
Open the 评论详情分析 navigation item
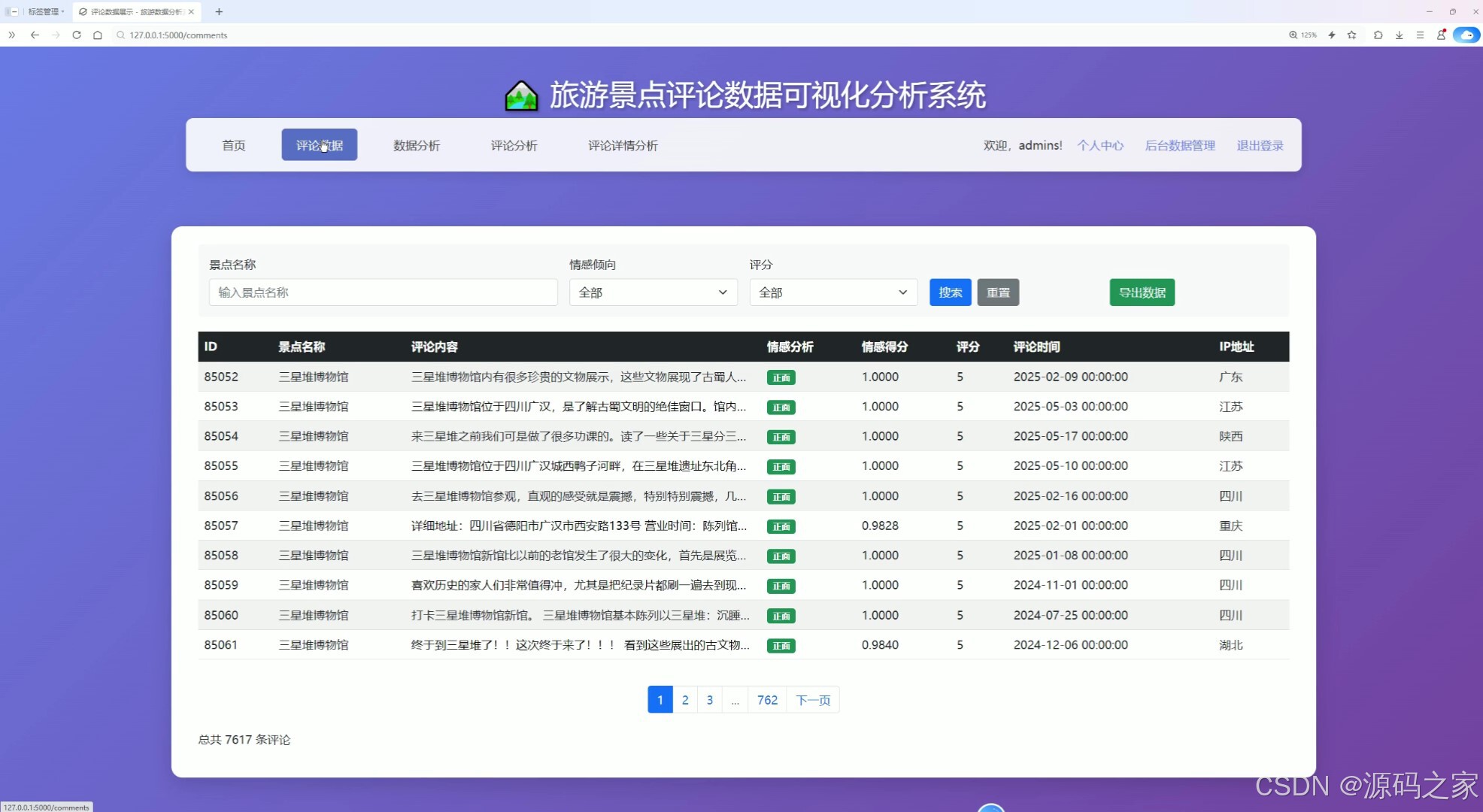[623, 145]
